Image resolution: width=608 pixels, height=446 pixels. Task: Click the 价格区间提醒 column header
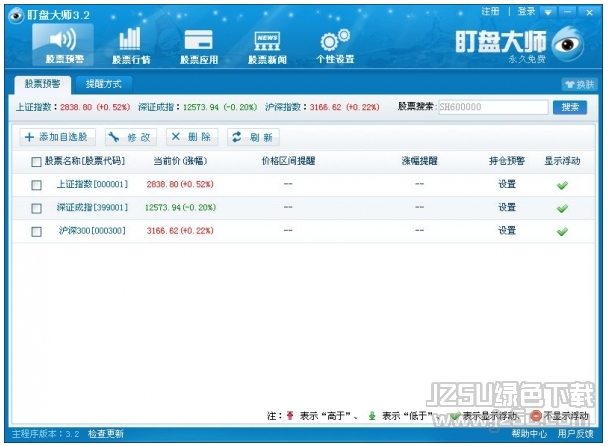click(x=288, y=161)
